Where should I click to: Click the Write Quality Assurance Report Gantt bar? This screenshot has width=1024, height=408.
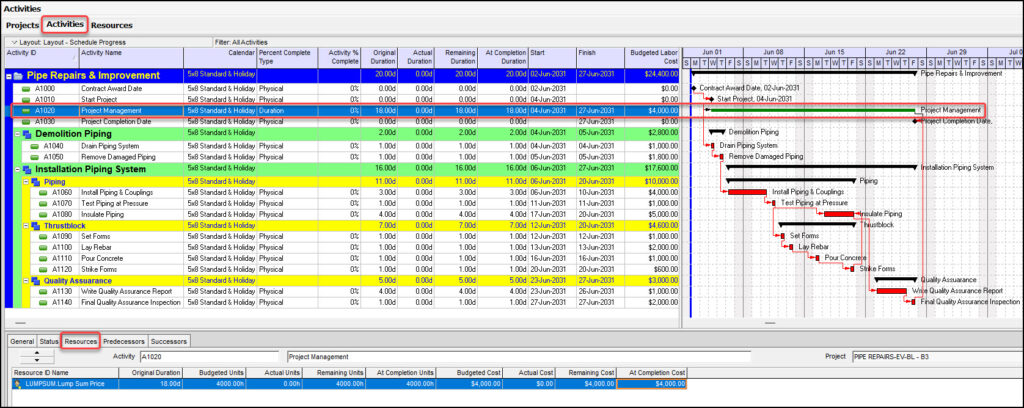point(891,291)
